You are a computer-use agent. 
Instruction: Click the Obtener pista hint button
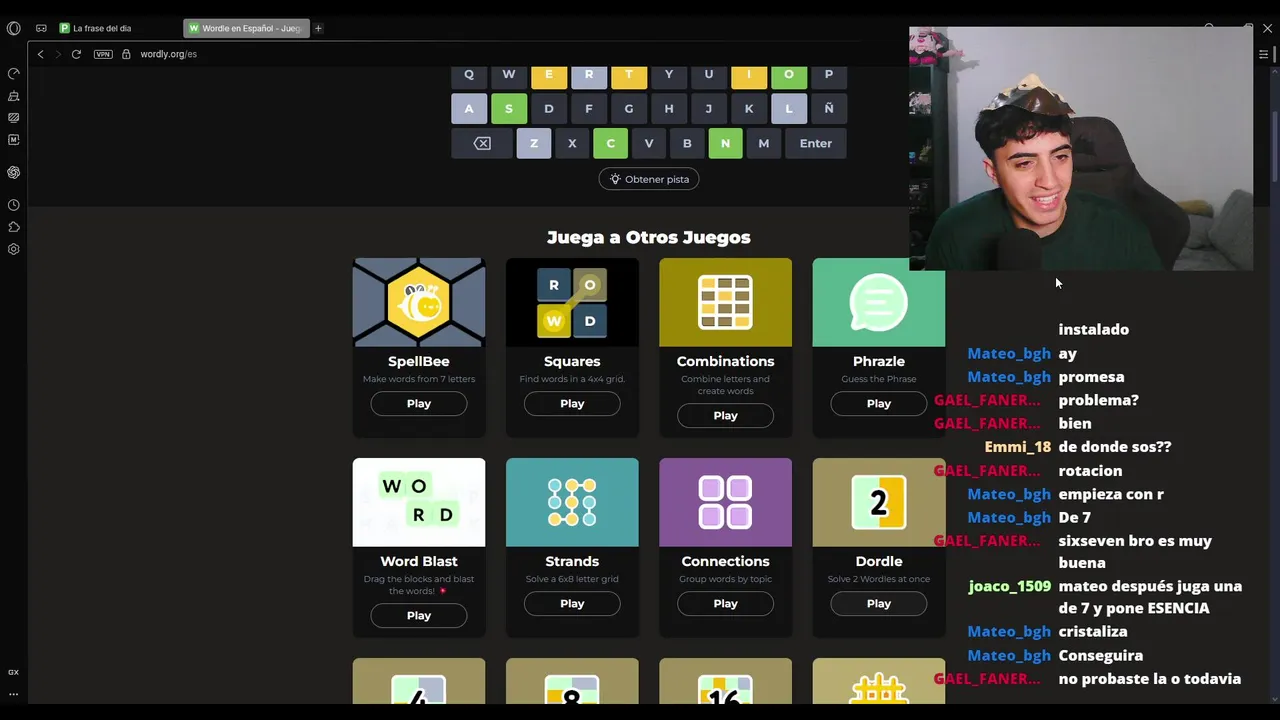click(649, 179)
